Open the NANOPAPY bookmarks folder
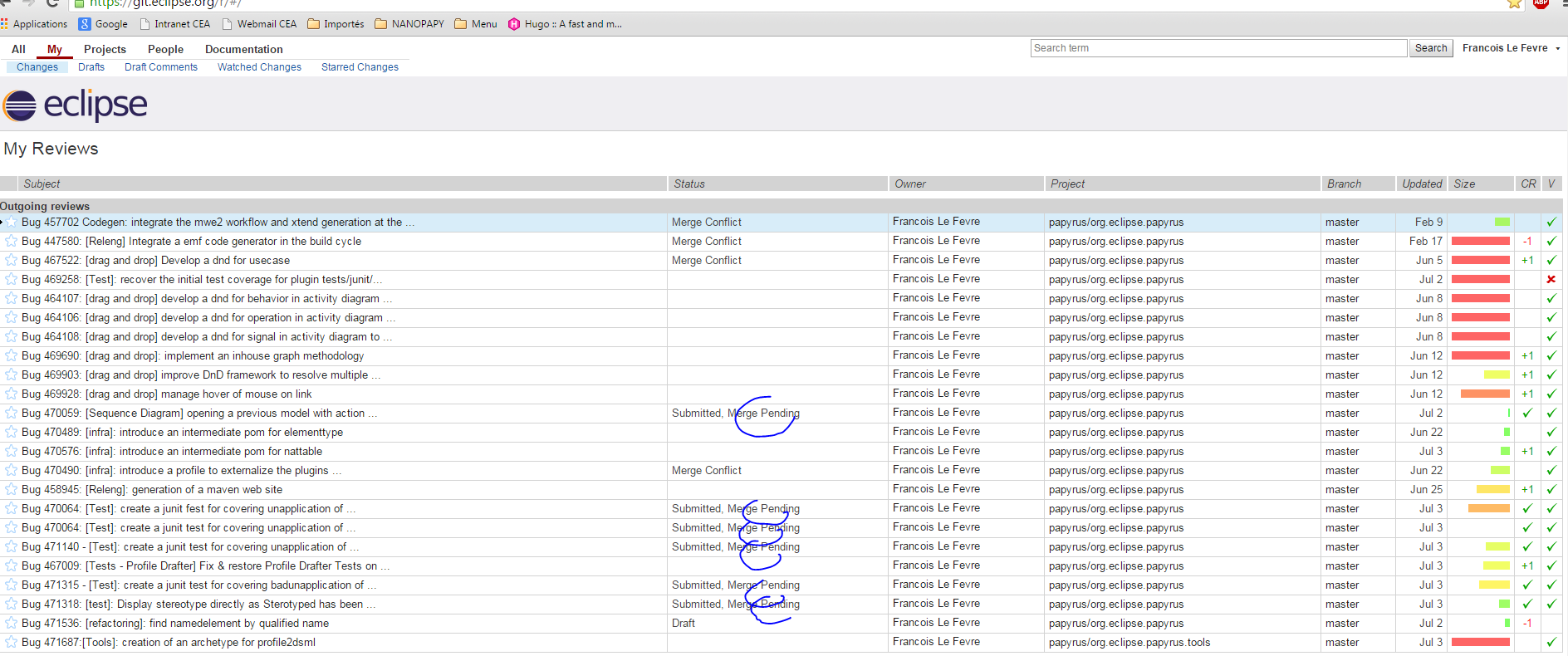 [x=409, y=24]
